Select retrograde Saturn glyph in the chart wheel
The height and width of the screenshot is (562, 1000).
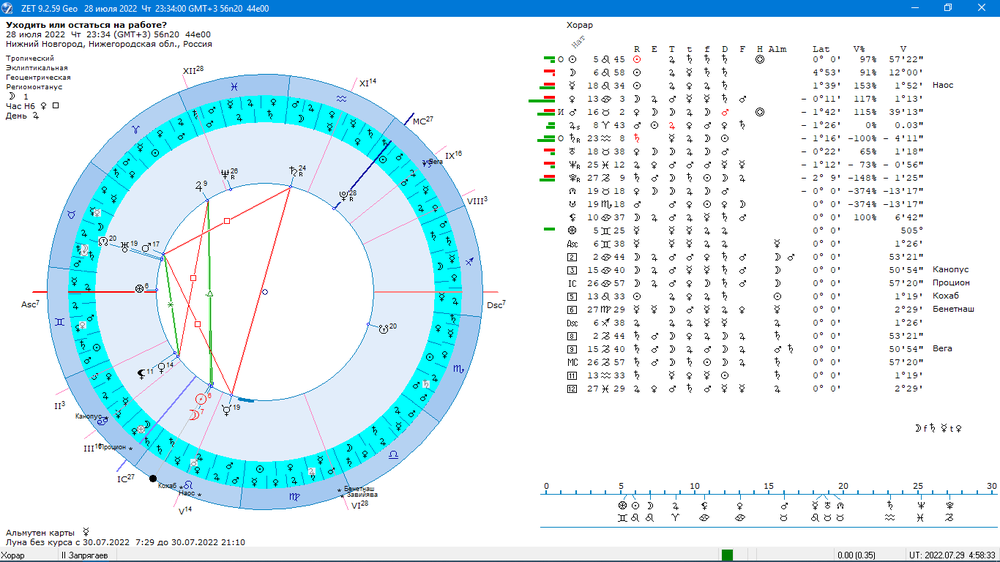point(293,171)
